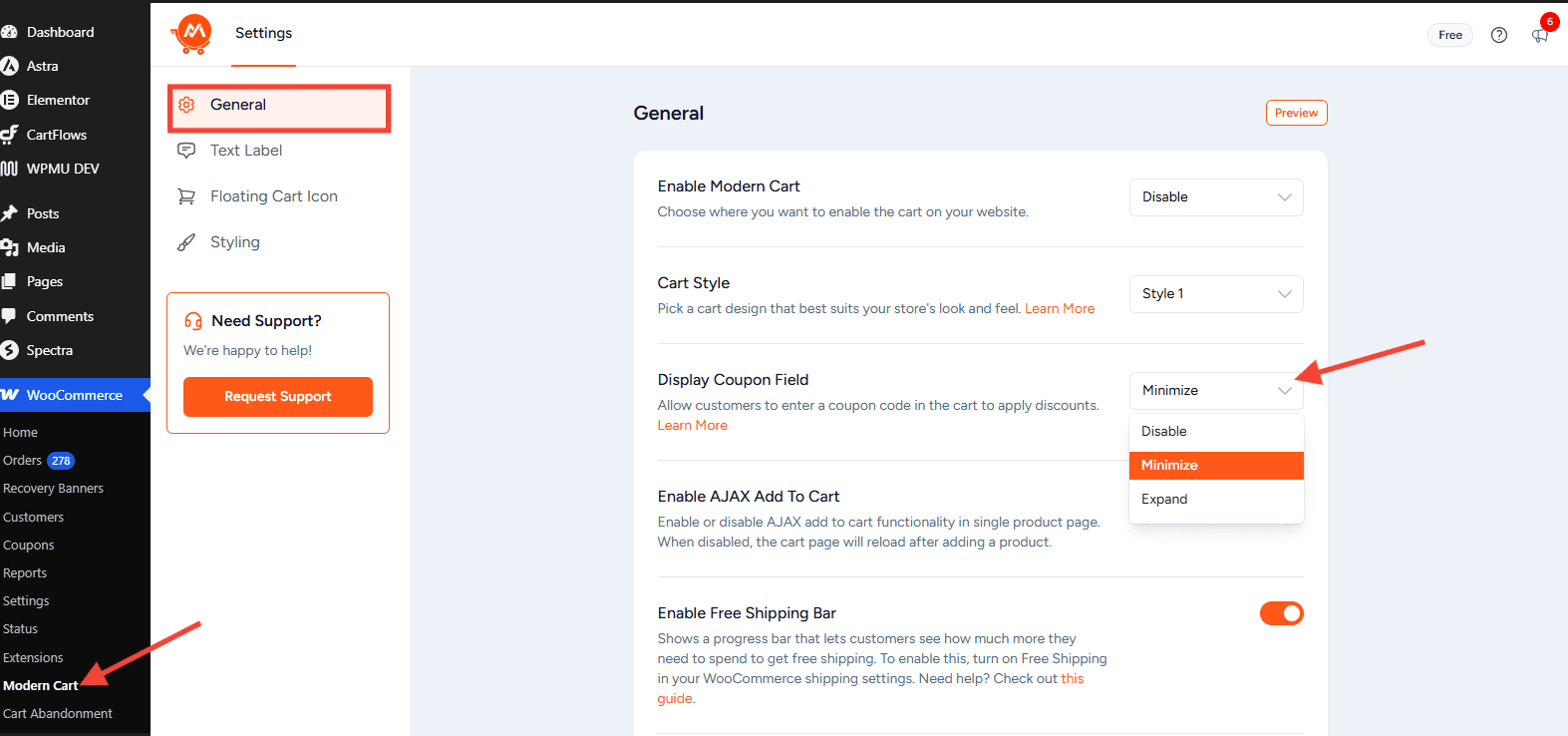Click the Dashboard icon in WordPress sidebar

(9, 32)
